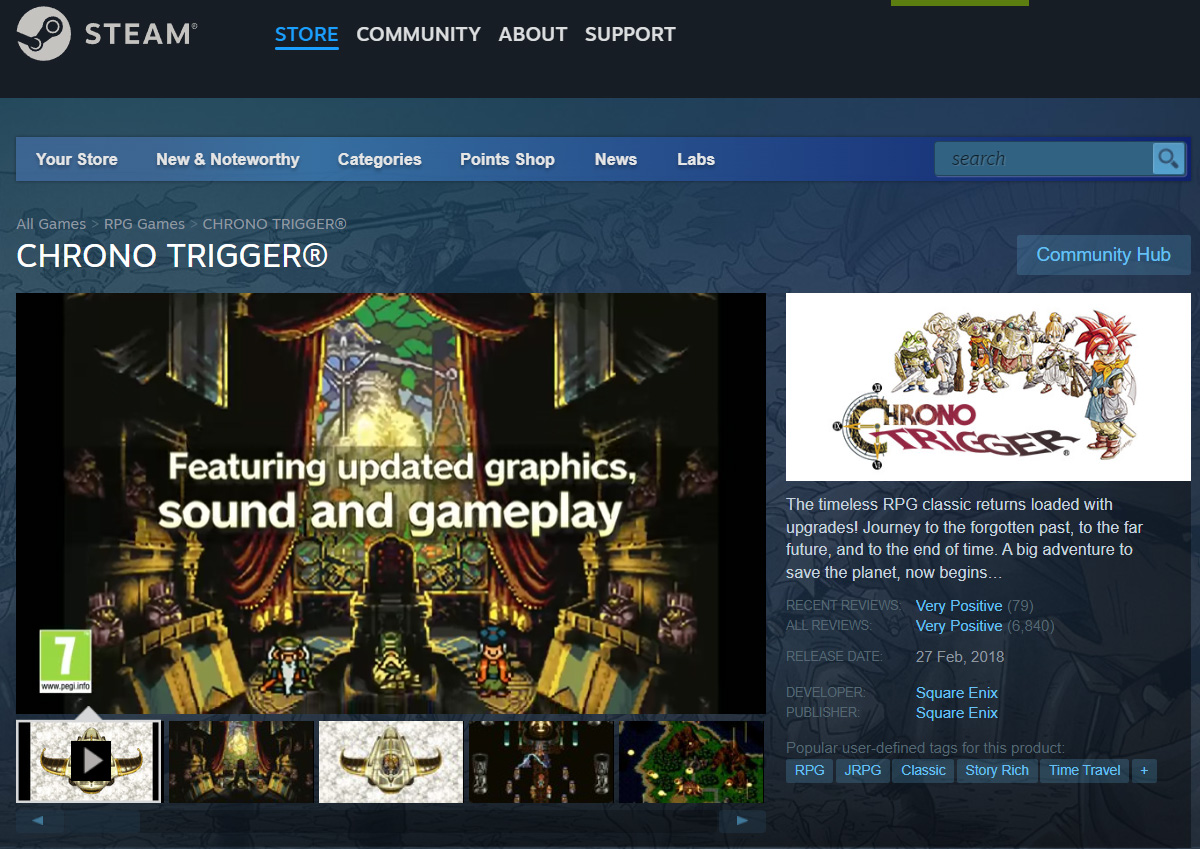The height and width of the screenshot is (849, 1200).
Task: Select the JRPG tag
Action: coord(863,770)
